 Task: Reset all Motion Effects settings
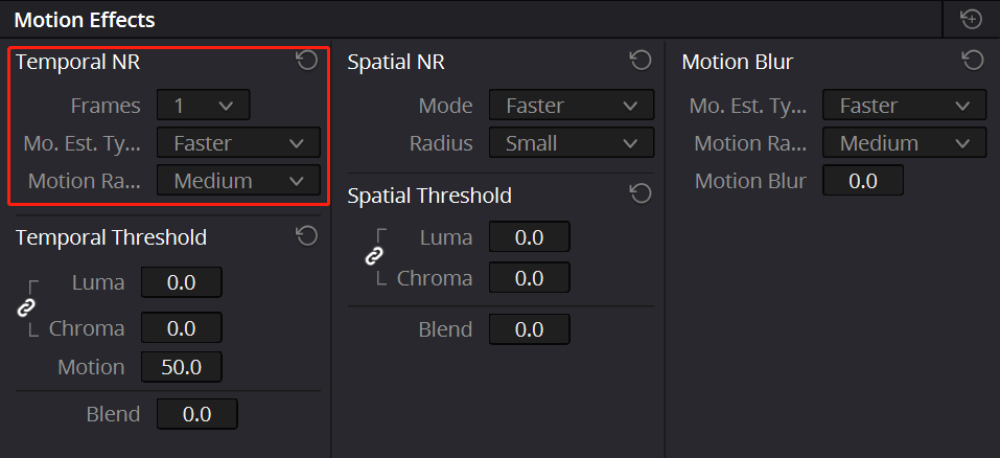[x=970, y=19]
